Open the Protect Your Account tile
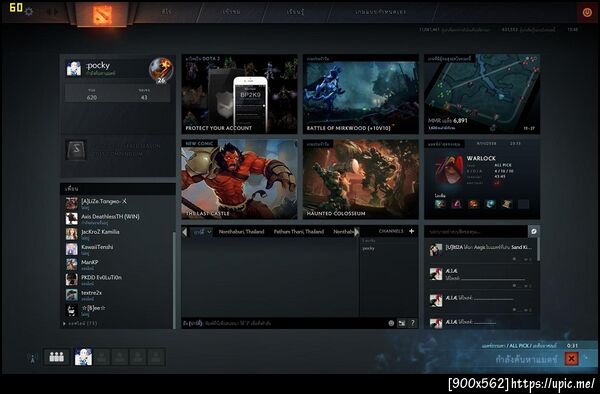Viewport: 600px width, 394px height. 239,94
